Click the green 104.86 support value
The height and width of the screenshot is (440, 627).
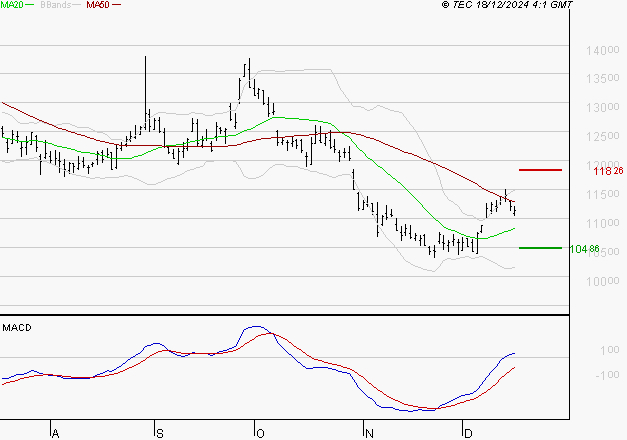click(x=584, y=249)
